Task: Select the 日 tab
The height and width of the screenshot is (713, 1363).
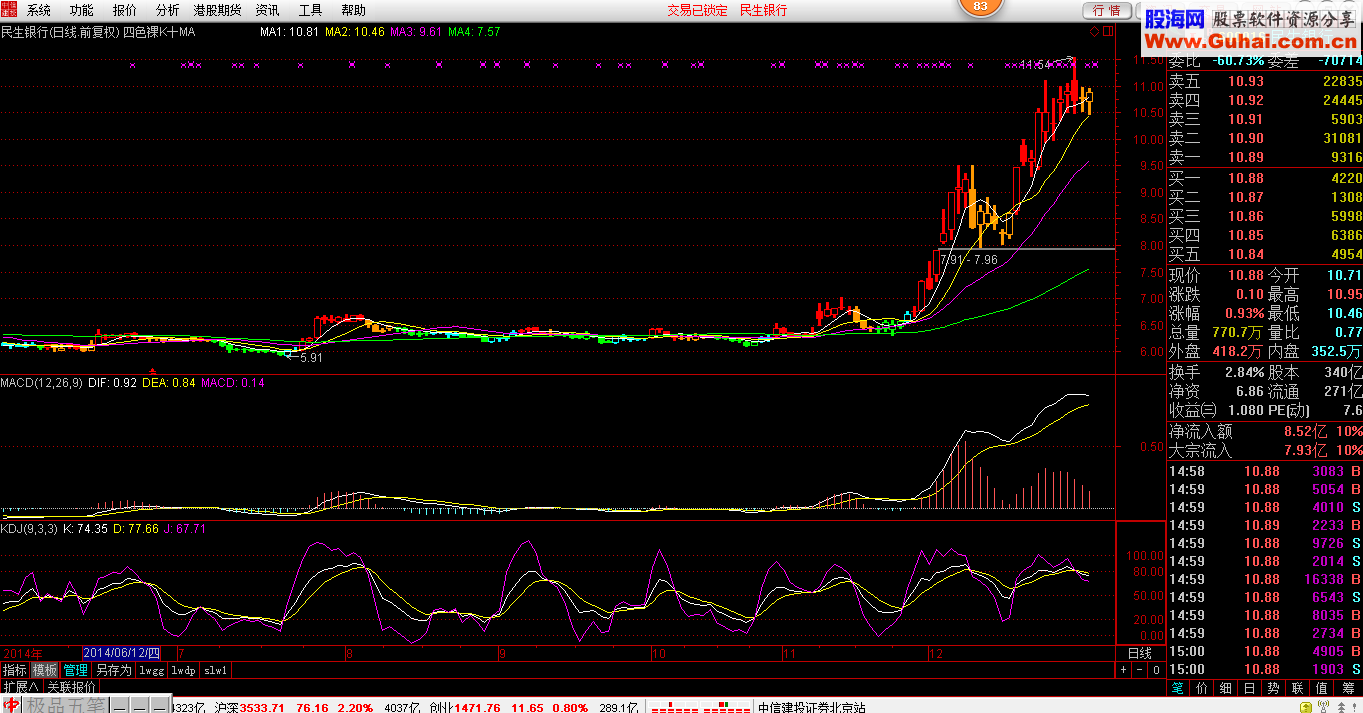Action: pyautogui.click(x=1249, y=688)
